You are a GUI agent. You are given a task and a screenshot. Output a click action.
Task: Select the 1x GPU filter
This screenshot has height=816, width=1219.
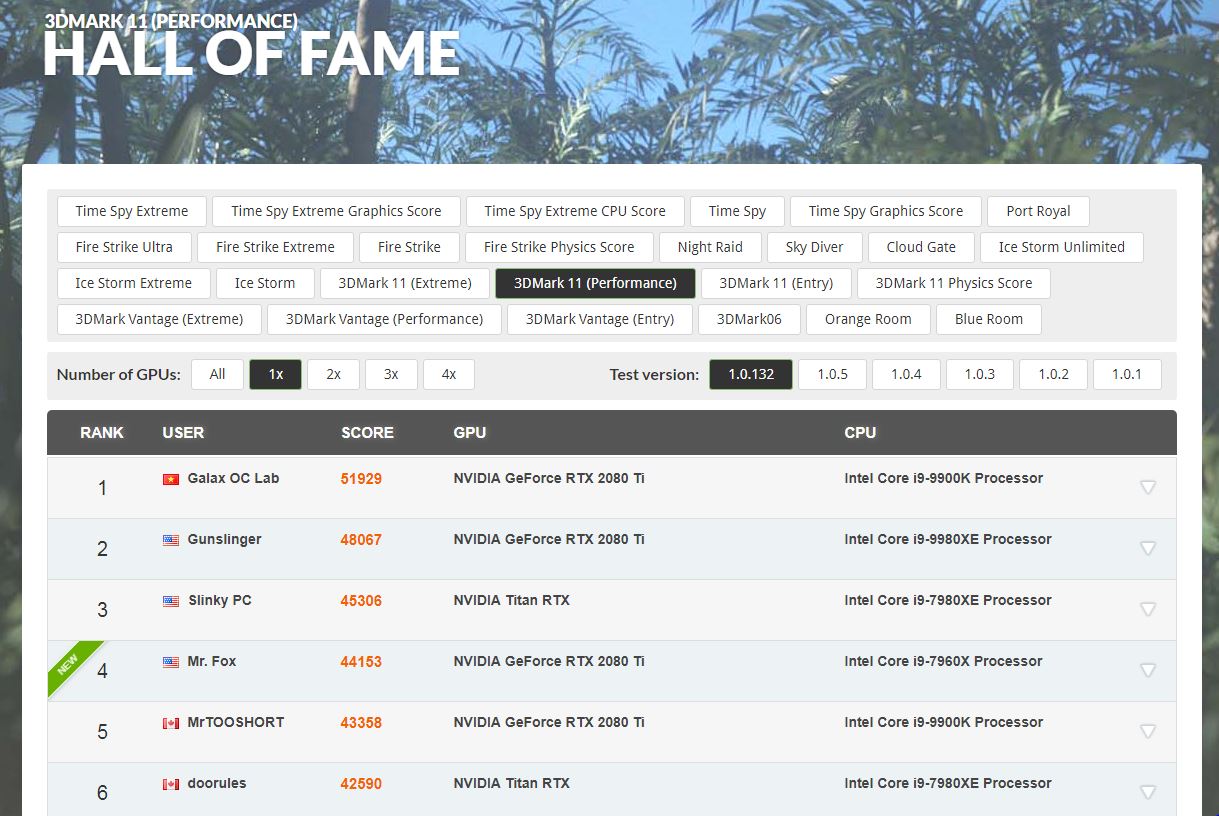pyautogui.click(x=275, y=374)
